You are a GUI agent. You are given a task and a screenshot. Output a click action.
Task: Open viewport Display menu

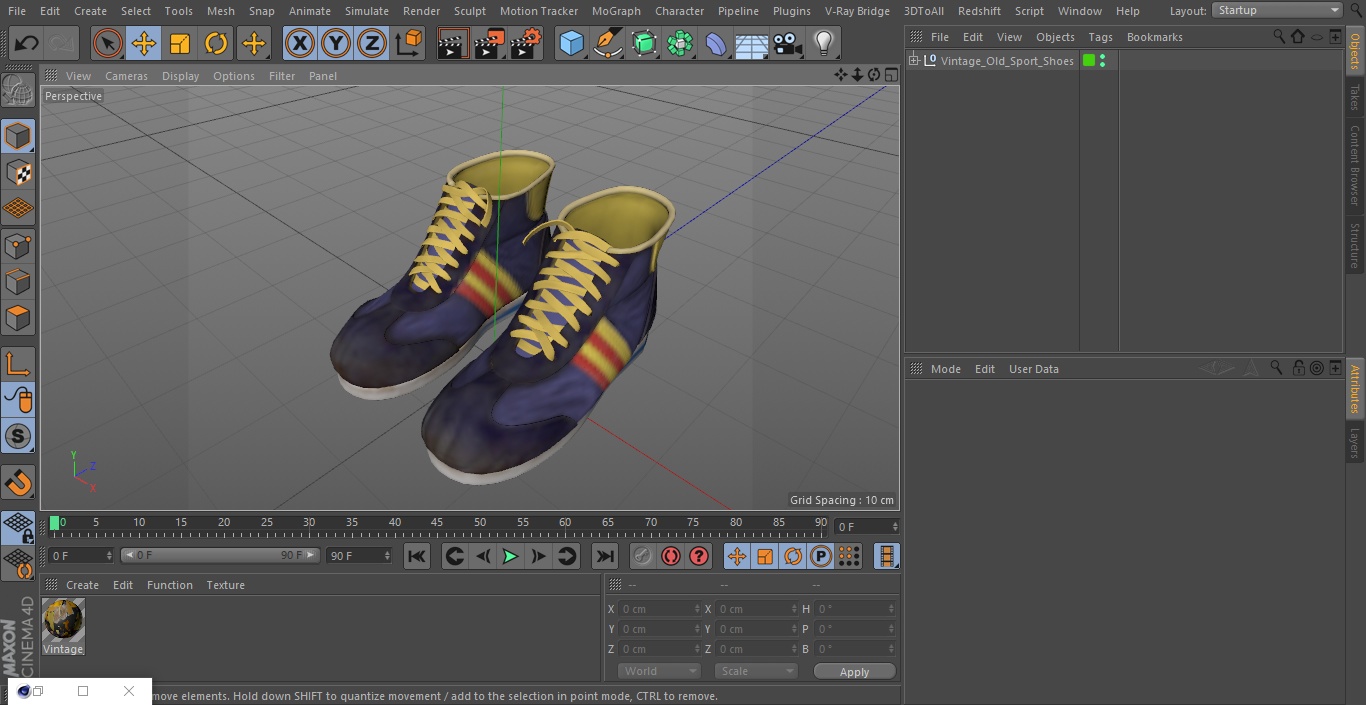[x=180, y=76]
